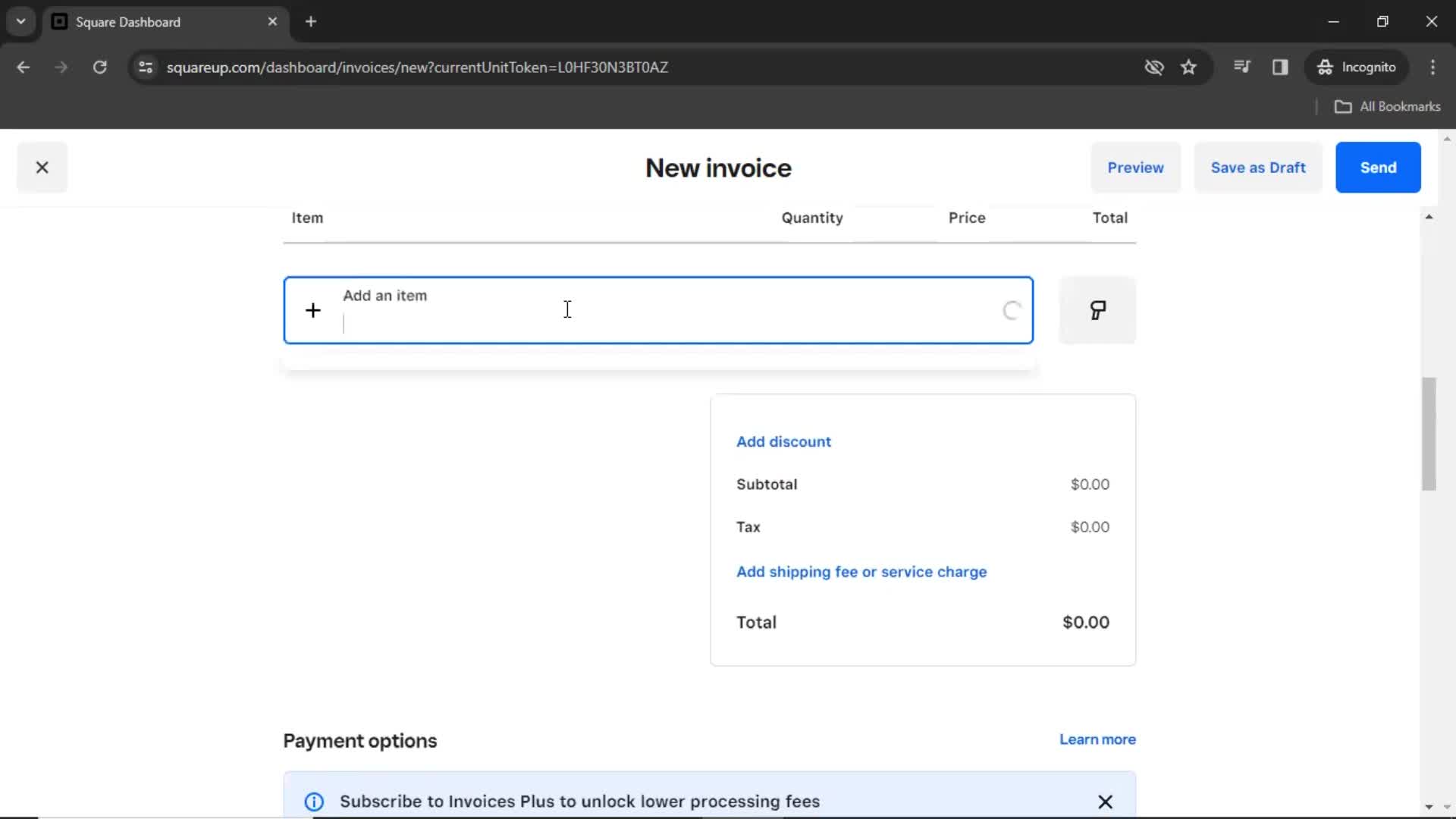1456x819 pixels.
Task: Click the Add discount link
Action: click(x=784, y=441)
